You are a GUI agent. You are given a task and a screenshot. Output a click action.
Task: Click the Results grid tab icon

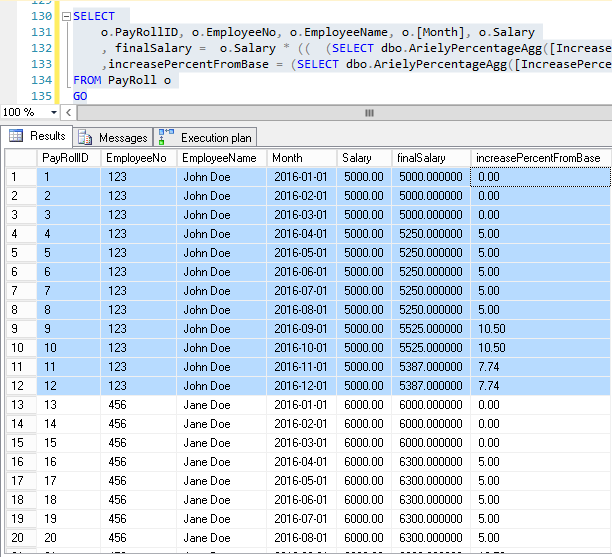(16, 136)
